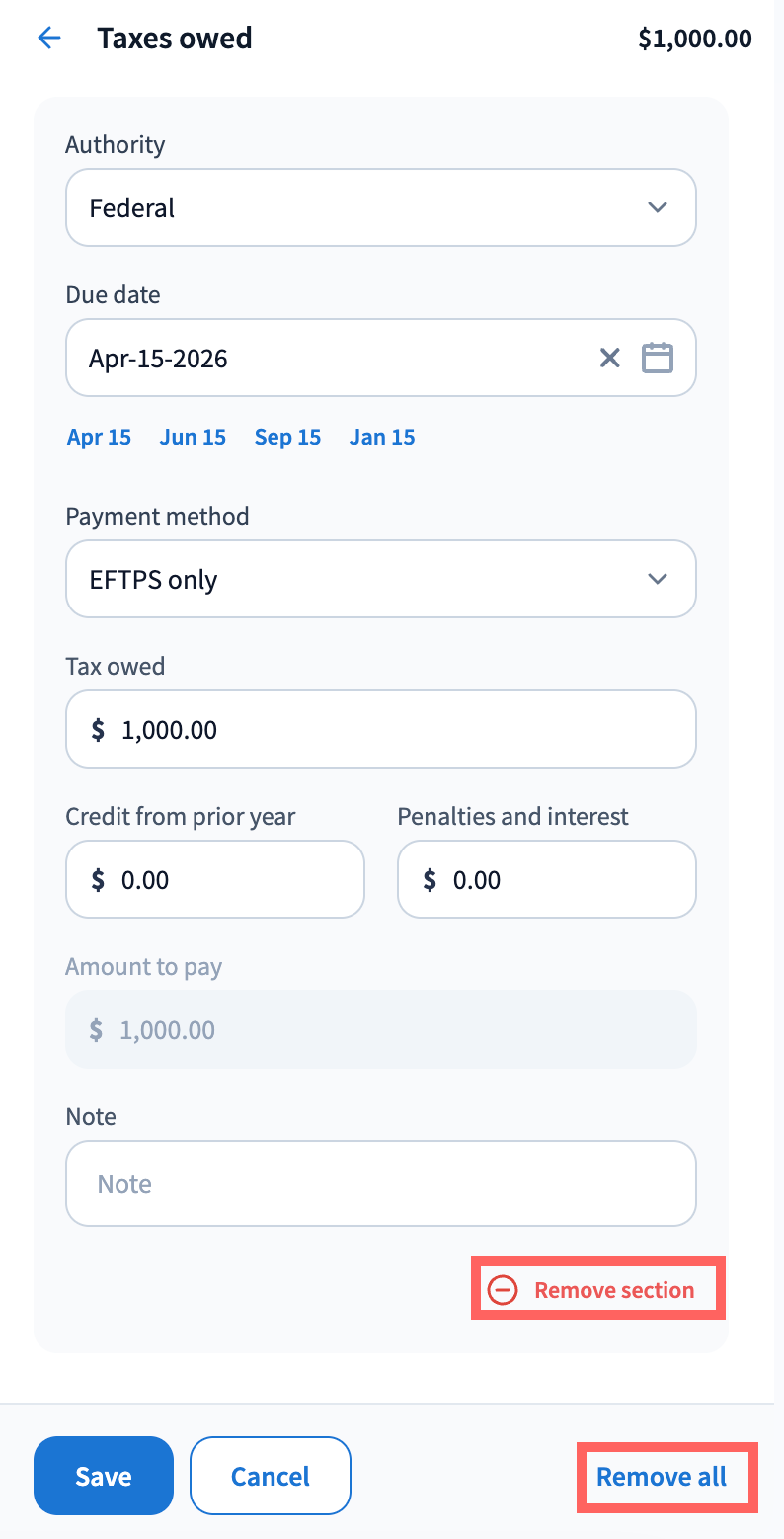The width and height of the screenshot is (784, 1539).
Task: Click the back arrow icon
Action: click(48, 39)
